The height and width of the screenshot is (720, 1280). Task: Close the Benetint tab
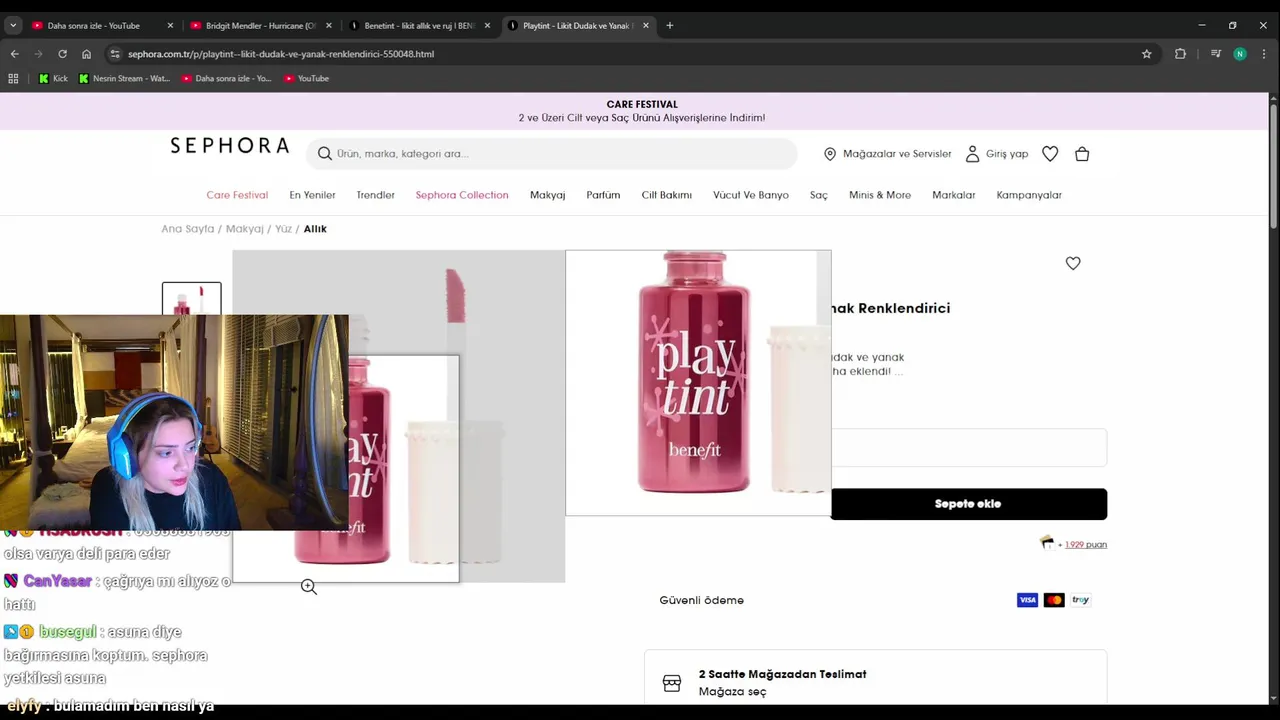487,25
